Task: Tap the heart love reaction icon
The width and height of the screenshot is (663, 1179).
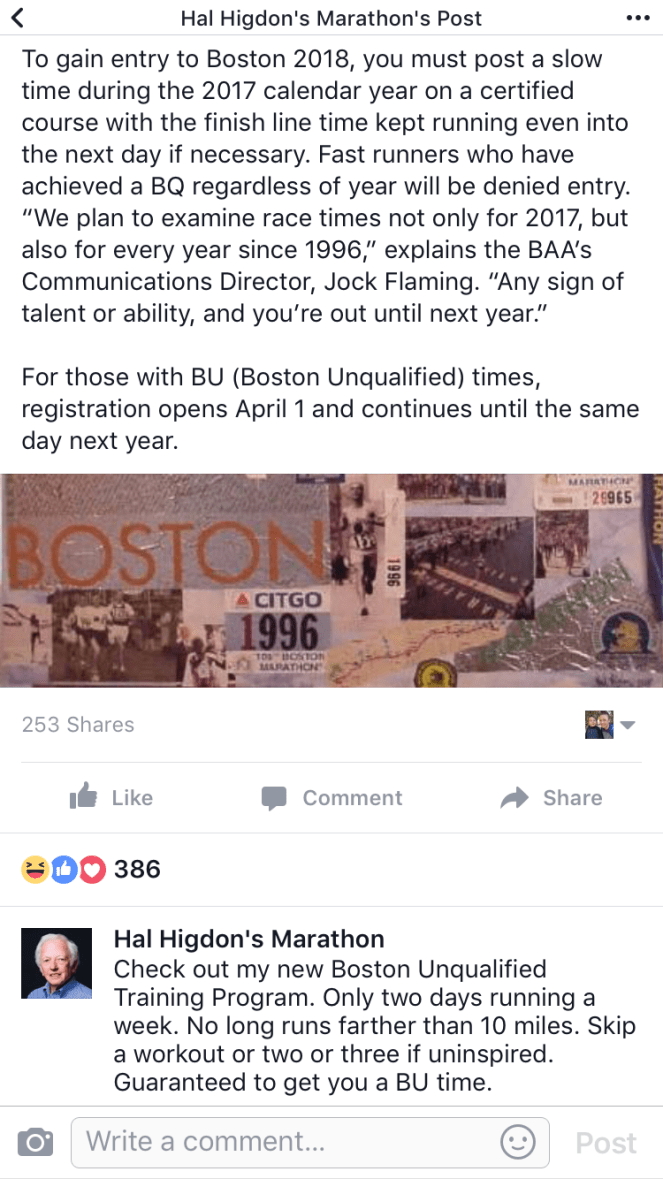Action: coord(92,870)
